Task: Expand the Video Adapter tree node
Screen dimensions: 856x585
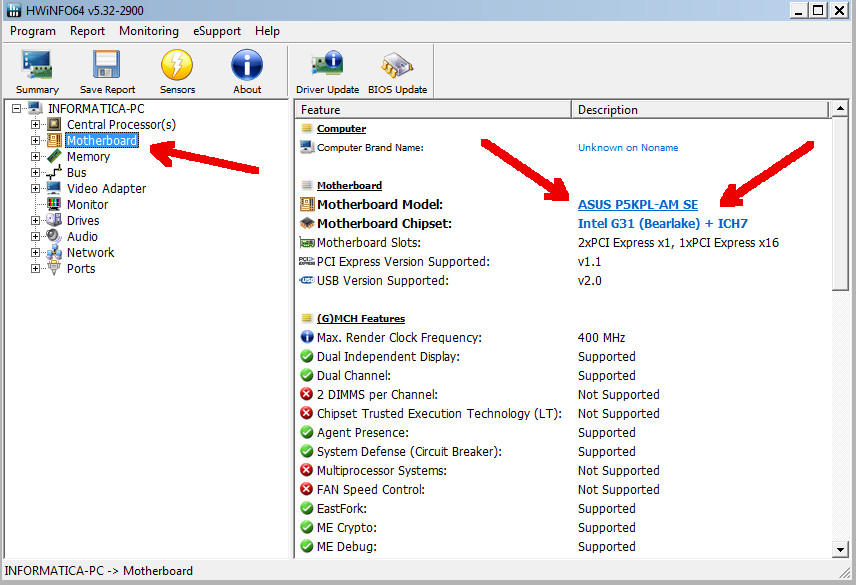Action: (35, 188)
